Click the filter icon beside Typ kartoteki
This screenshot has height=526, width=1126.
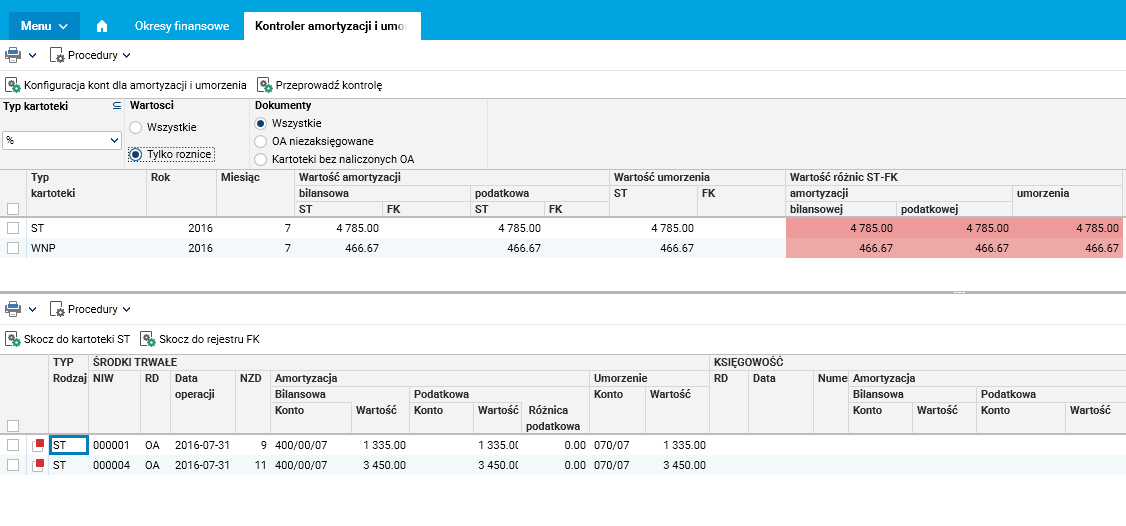coord(116,105)
